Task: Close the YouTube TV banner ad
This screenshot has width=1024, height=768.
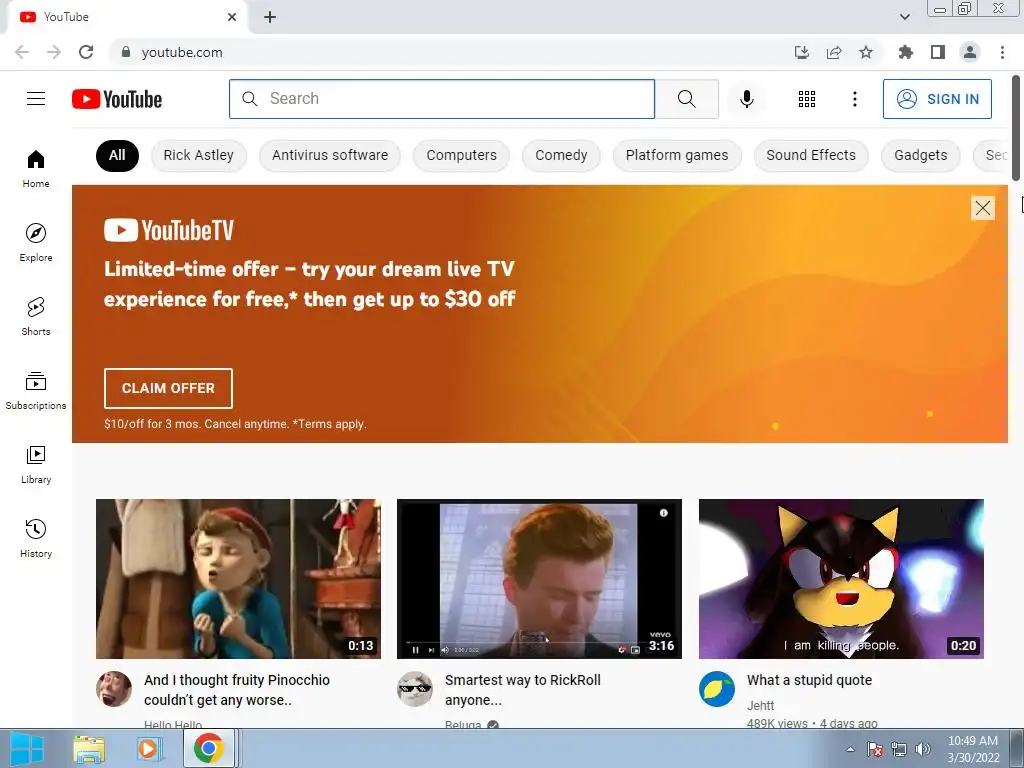Action: pos(983,208)
